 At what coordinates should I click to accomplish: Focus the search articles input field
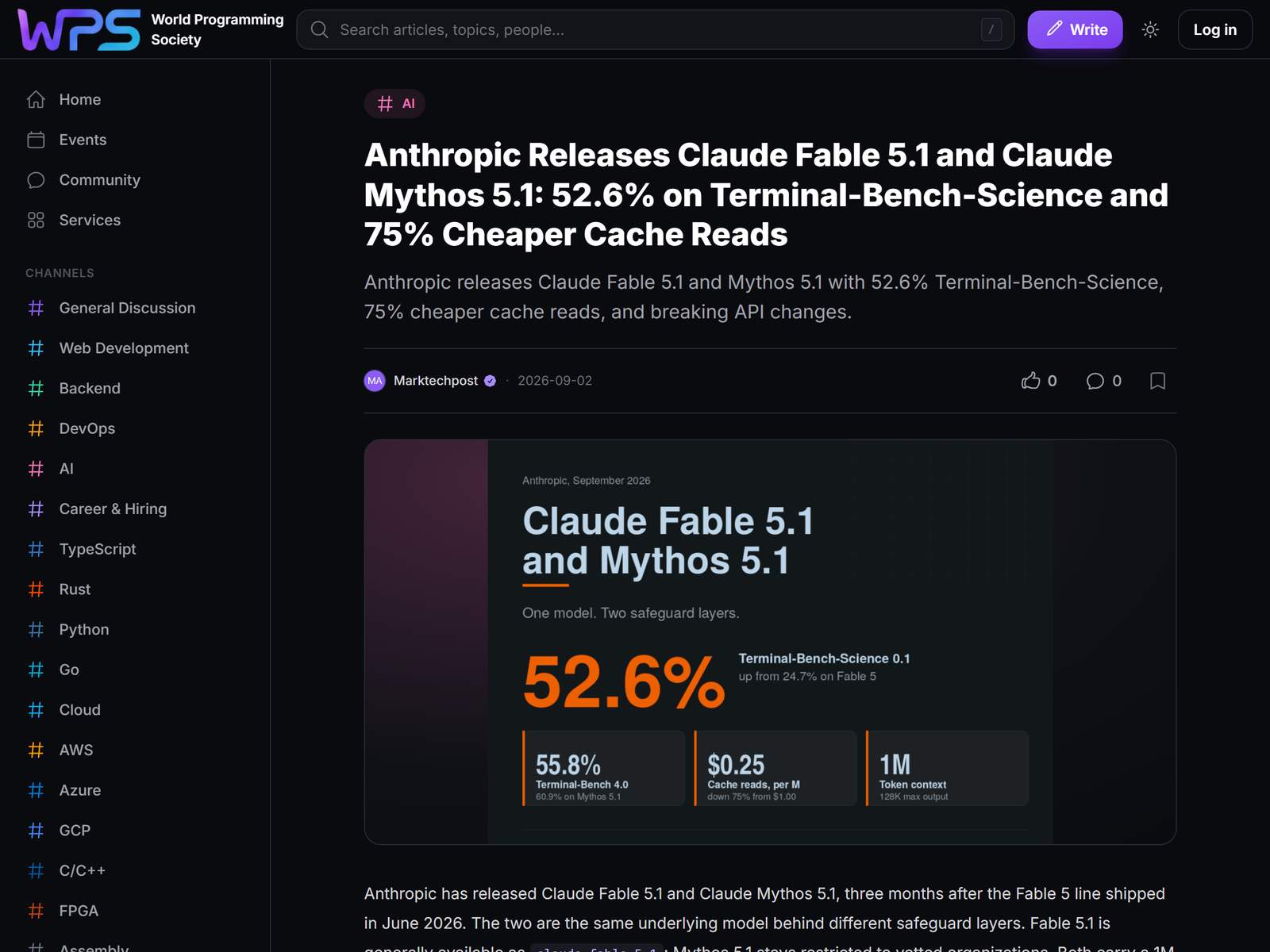(x=656, y=30)
